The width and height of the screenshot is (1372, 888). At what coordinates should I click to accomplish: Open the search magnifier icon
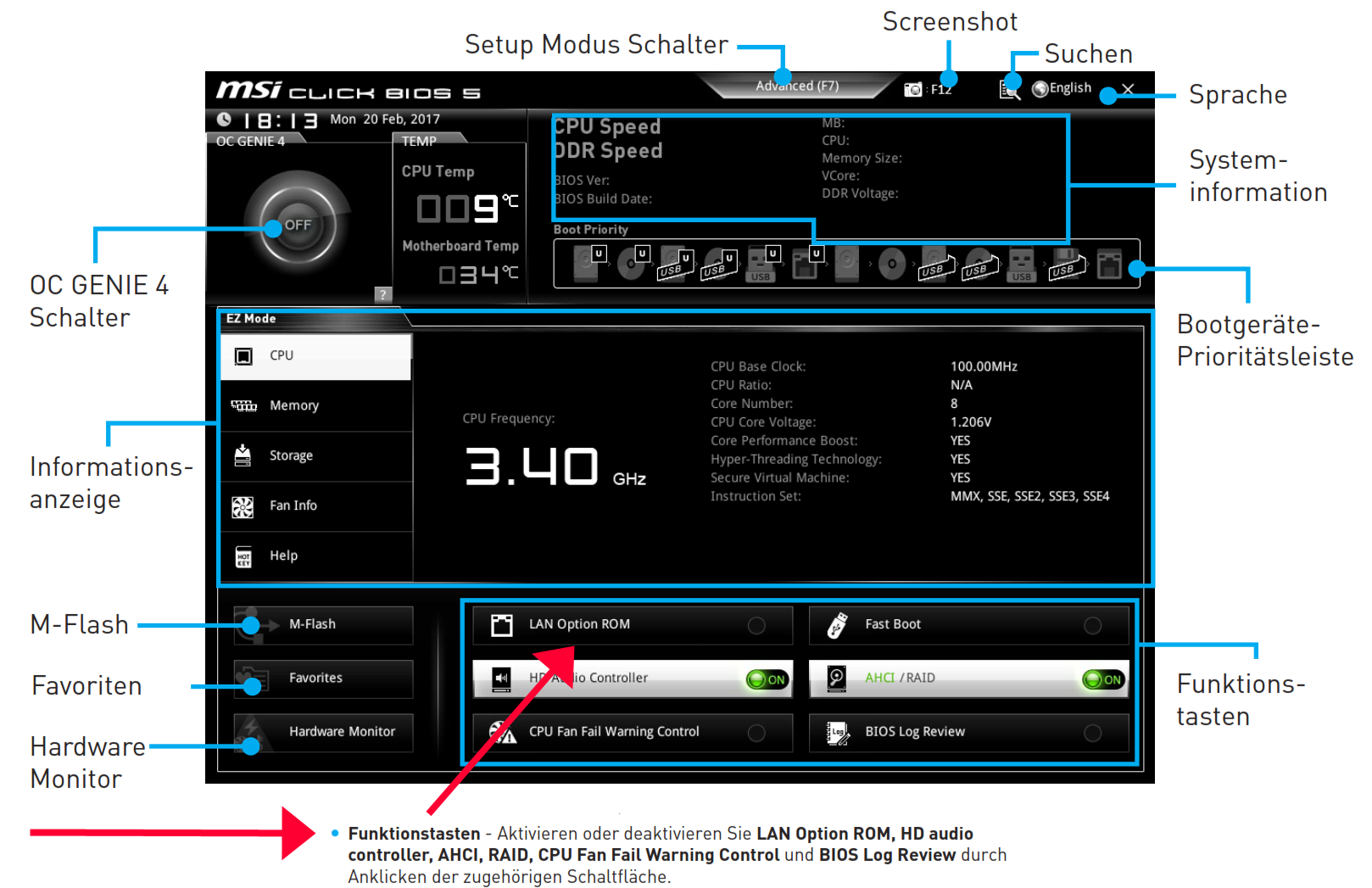(1009, 88)
